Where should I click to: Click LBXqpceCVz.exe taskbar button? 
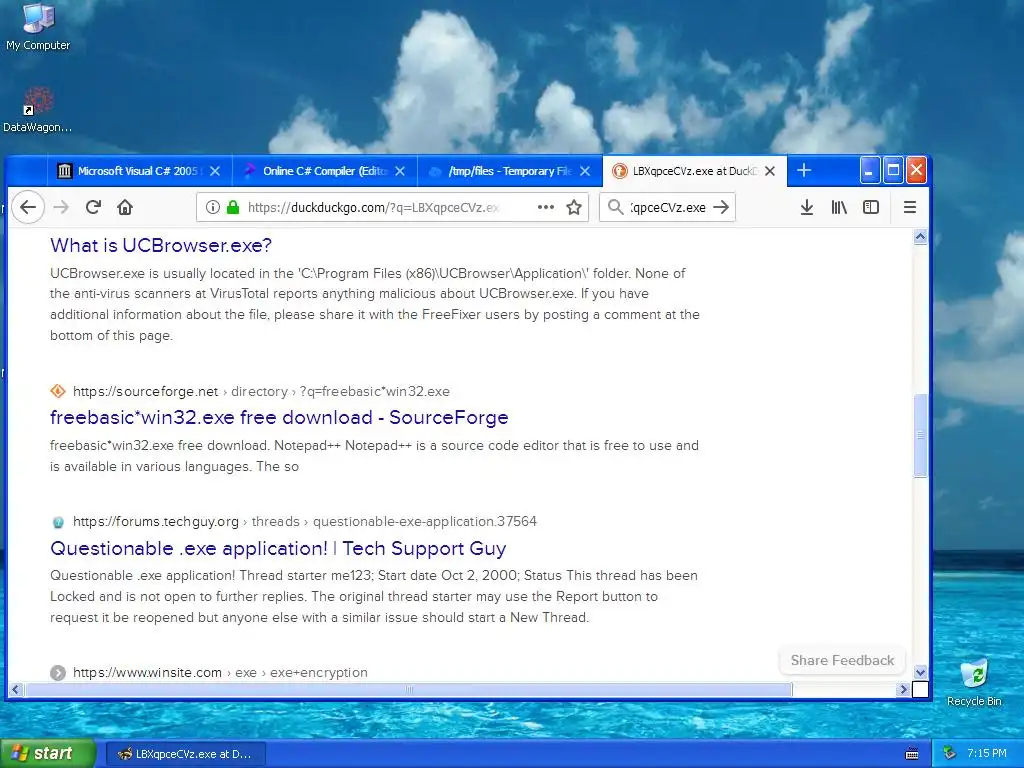tap(185, 754)
